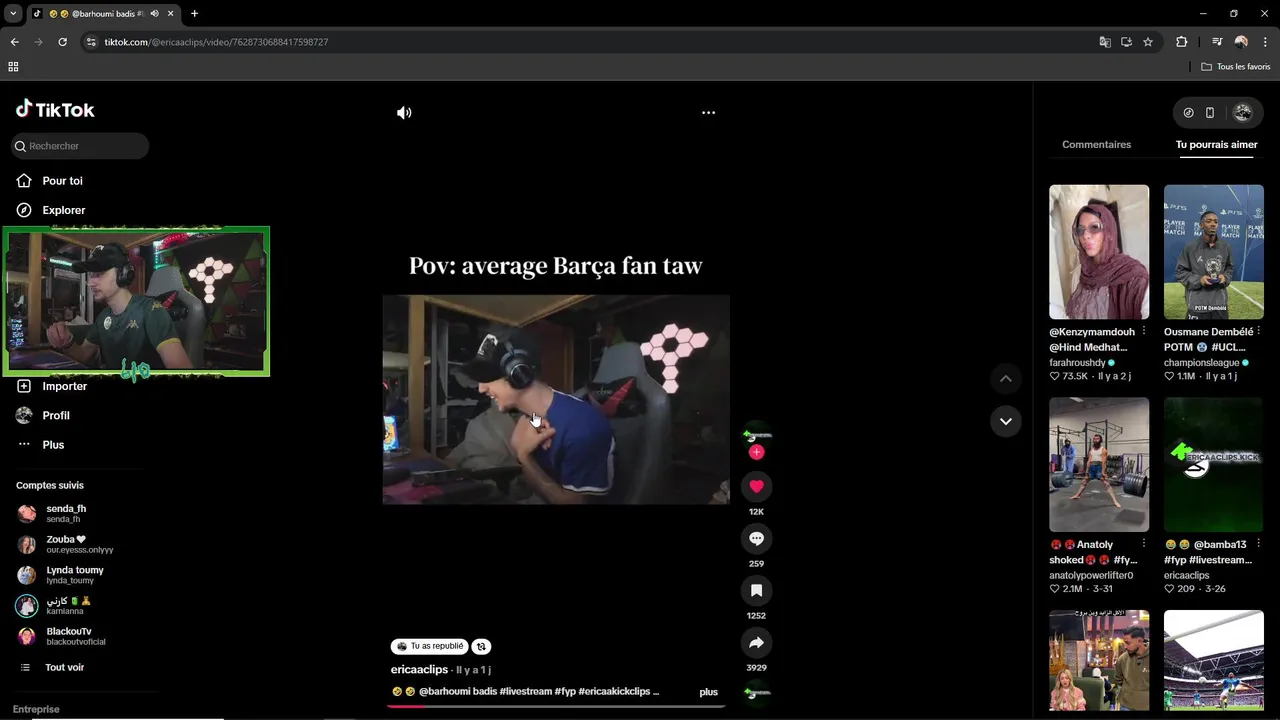Click the TikTok coins icon in top pill
Image resolution: width=1280 pixels, height=720 pixels.
point(1188,113)
